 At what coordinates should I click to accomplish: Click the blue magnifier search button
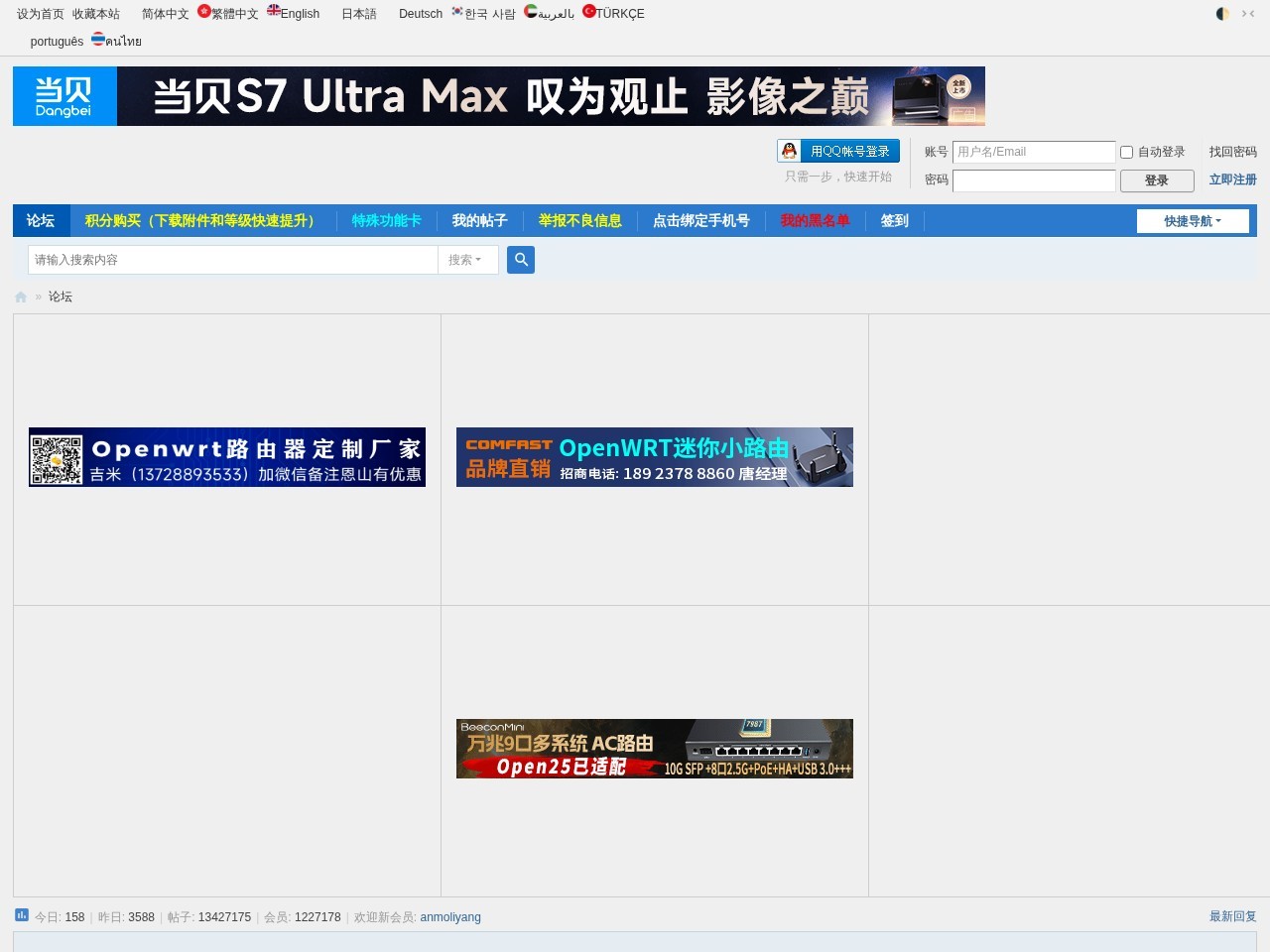tap(521, 260)
